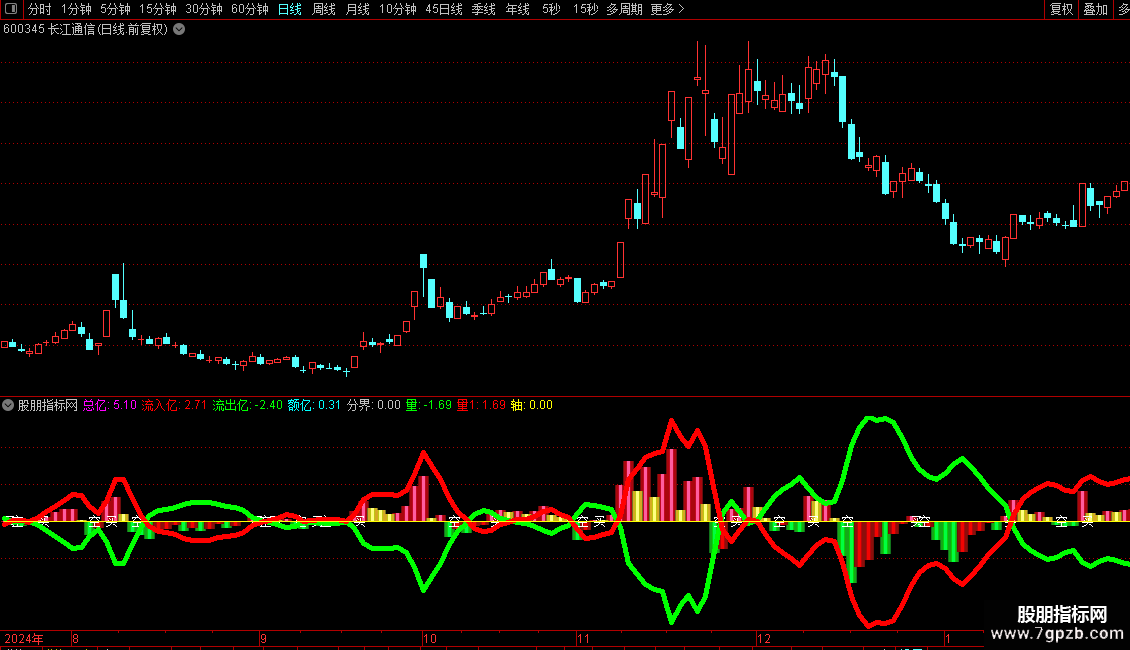Switch to 分时 intraday view
The height and width of the screenshot is (650, 1130).
40,9
